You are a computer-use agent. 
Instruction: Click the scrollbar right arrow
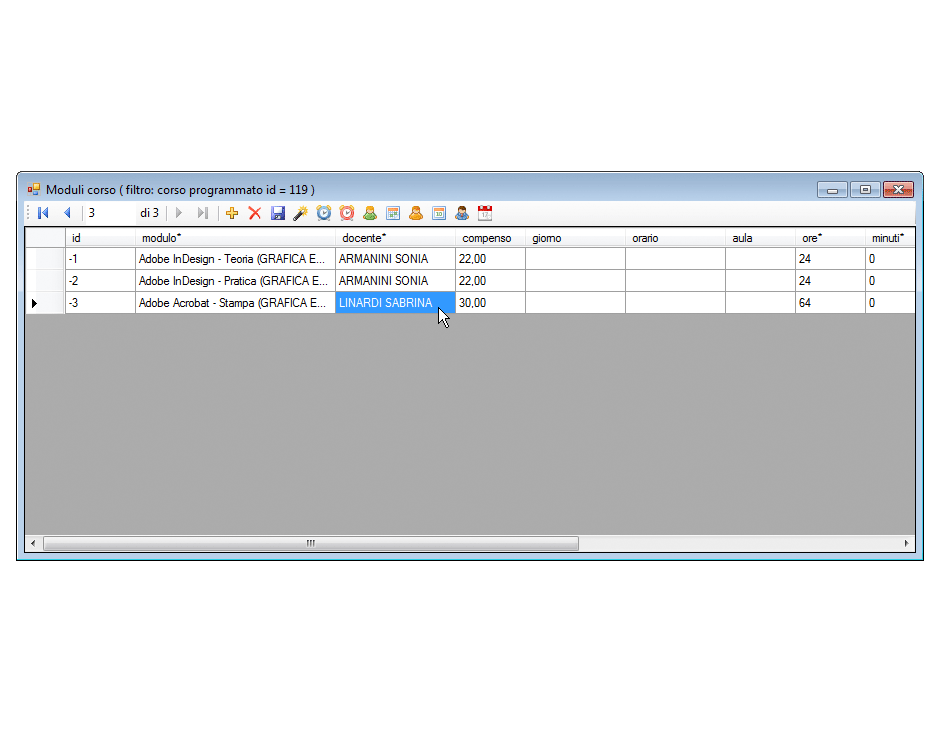point(906,543)
